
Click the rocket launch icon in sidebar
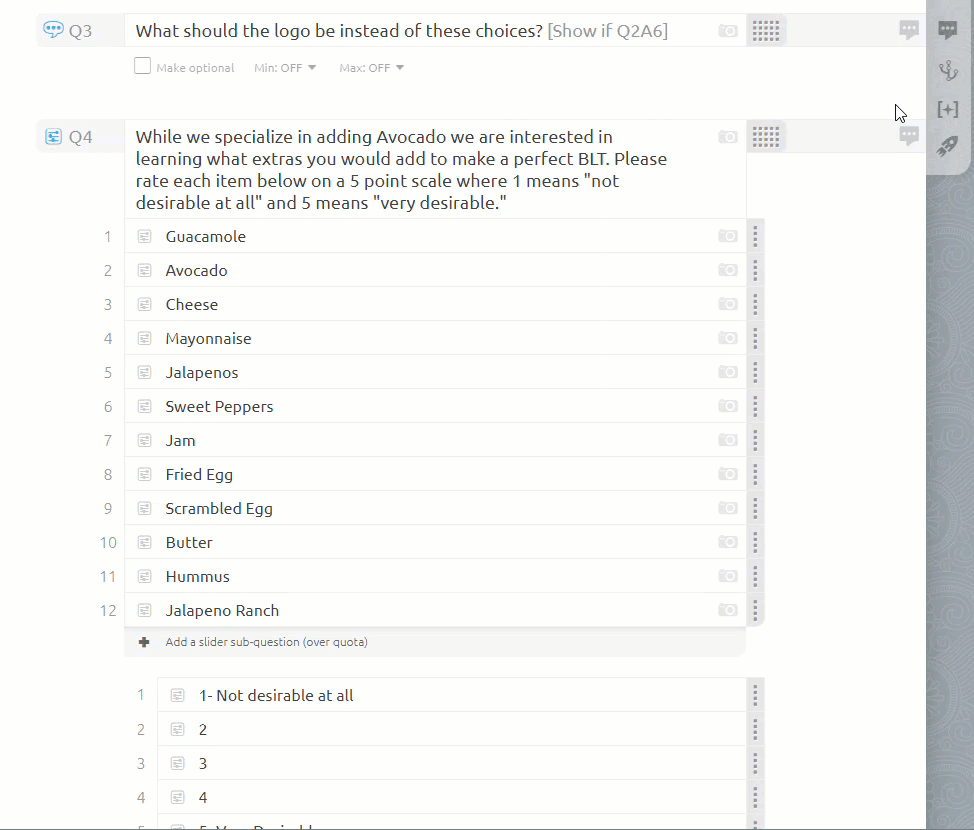click(947, 147)
